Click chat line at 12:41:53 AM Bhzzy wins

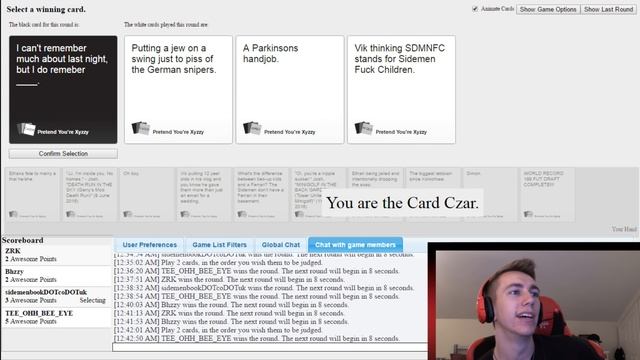(x=231, y=322)
